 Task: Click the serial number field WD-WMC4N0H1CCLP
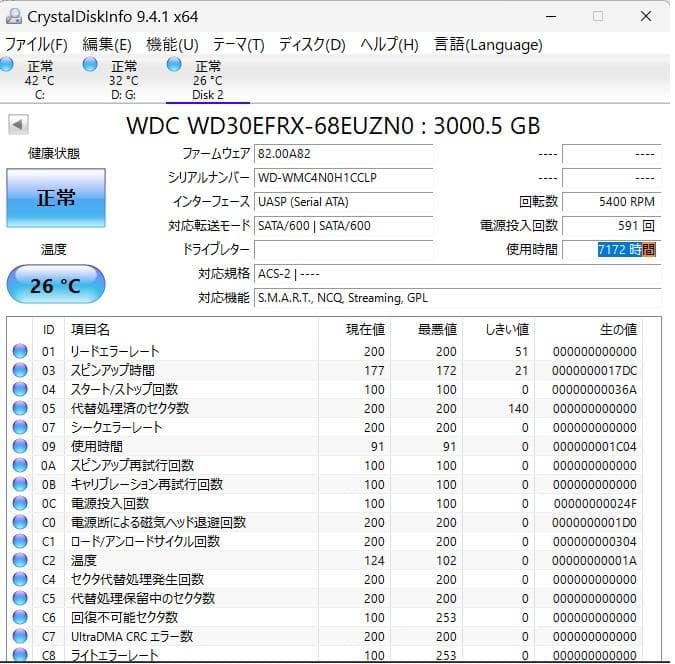pyautogui.click(x=344, y=177)
